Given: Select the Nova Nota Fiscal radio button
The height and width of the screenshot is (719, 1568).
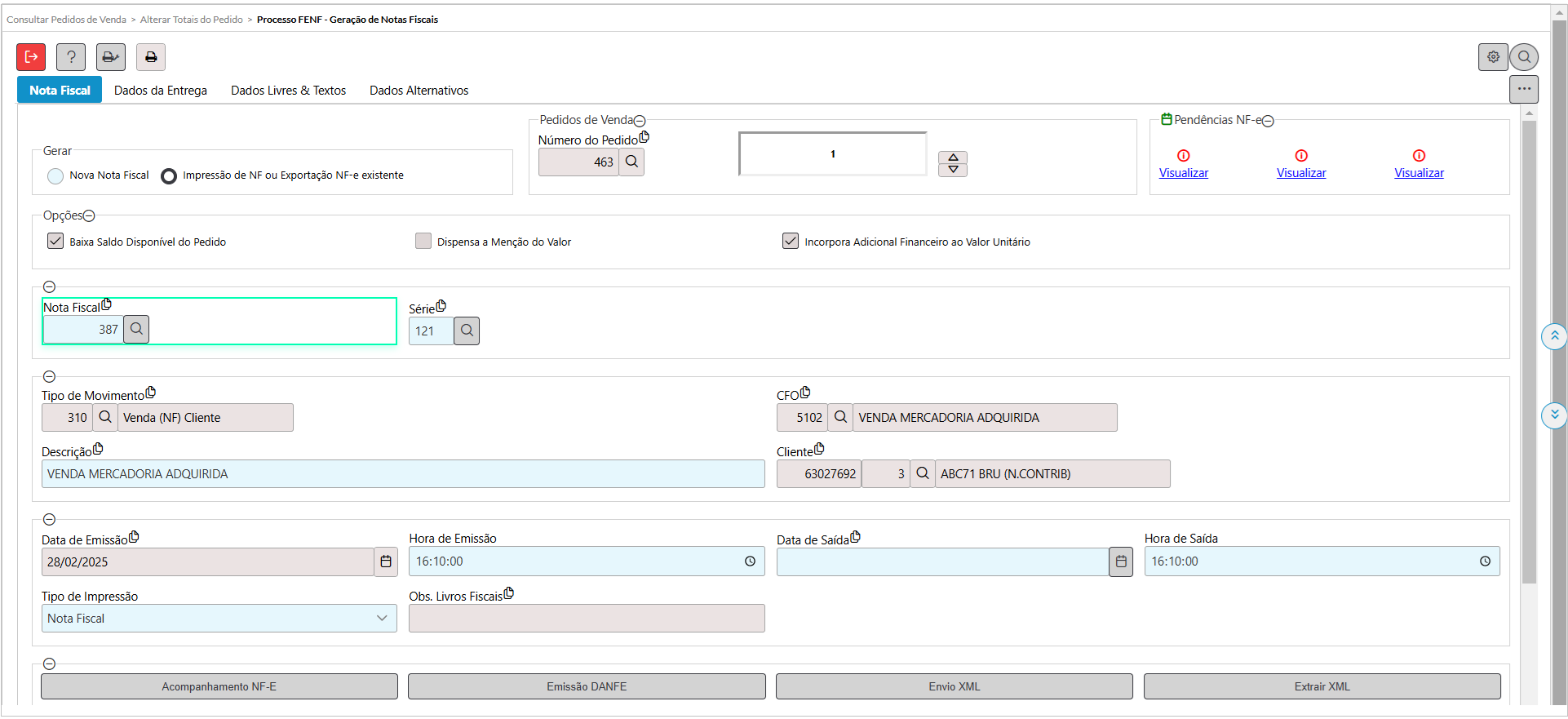Looking at the screenshot, I should (x=55, y=175).
